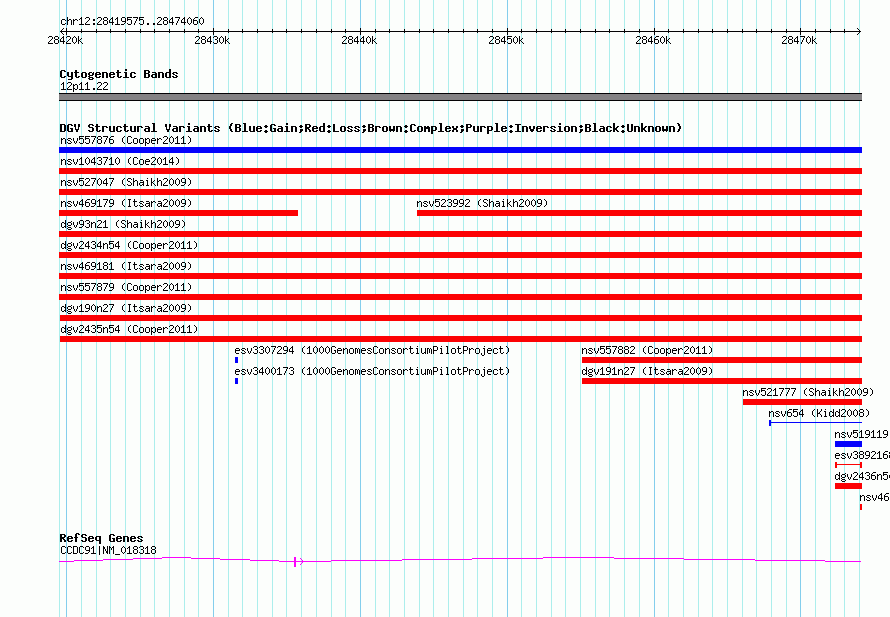Click the nsv557876 (Cooper2011) label
Image resolution: width=890 pixels, height=617 pixels.
(126, 140)
